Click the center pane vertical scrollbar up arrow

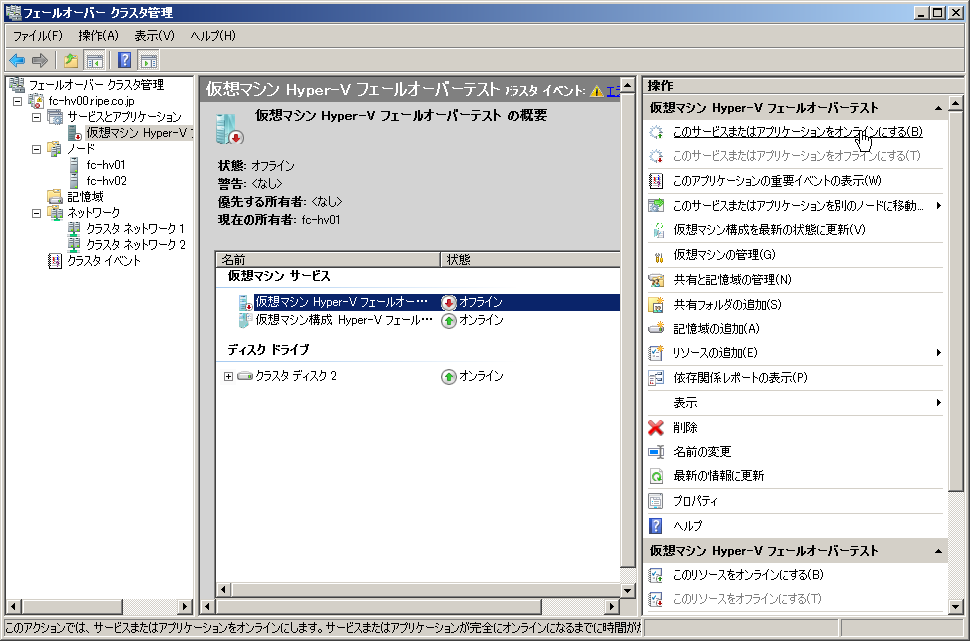click(x=627, y=85)
